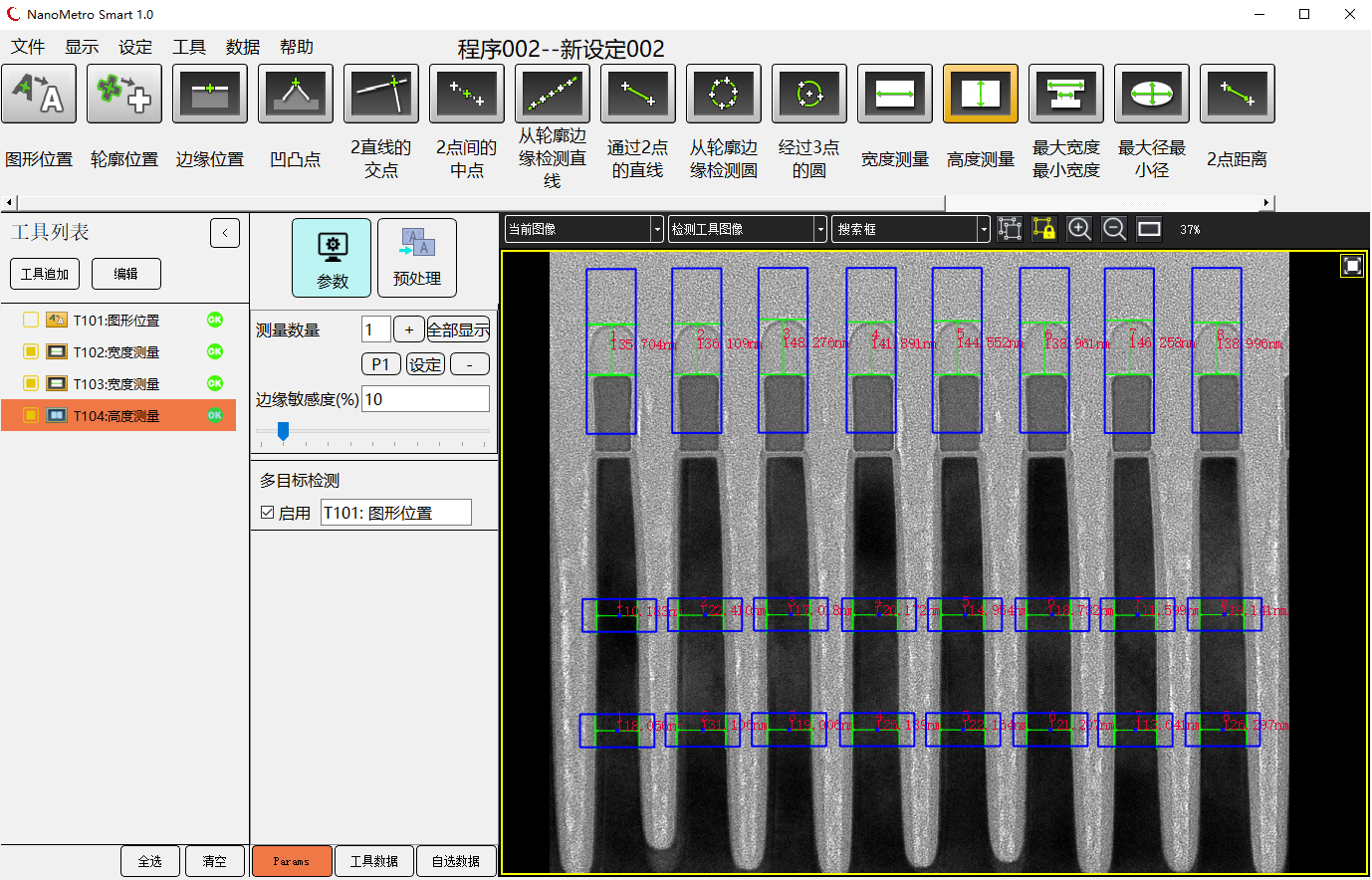Switch to the 工具数据 tab
The image size is (1372, 880).
pyautogui.click(x=373, y=861)
